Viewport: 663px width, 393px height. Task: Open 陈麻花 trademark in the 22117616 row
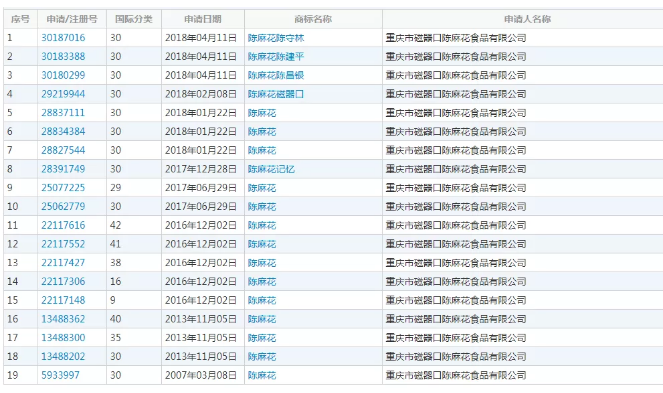(262, 225)
